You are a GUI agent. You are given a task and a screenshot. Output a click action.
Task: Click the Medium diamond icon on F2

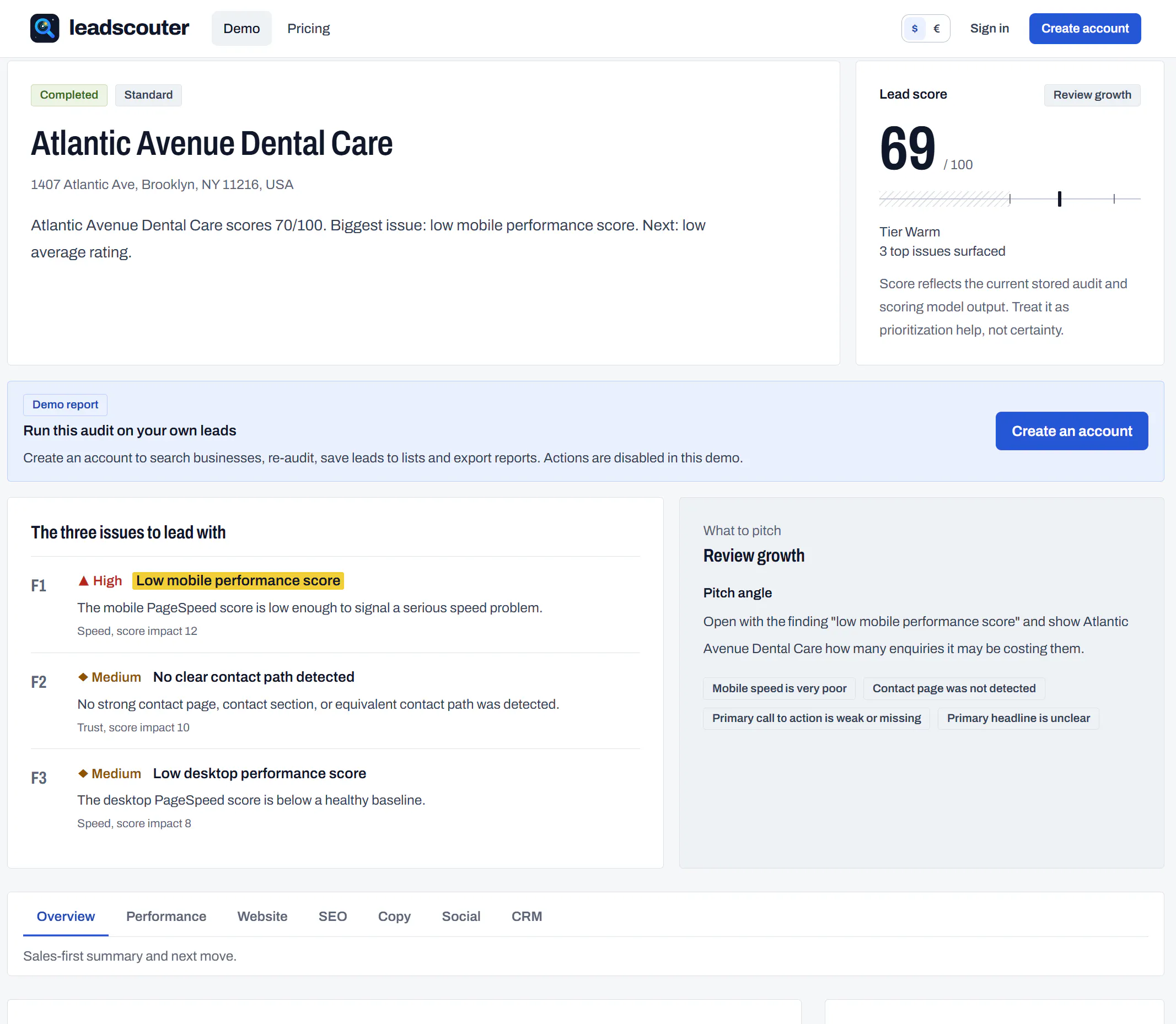click(x=83, y=677)
